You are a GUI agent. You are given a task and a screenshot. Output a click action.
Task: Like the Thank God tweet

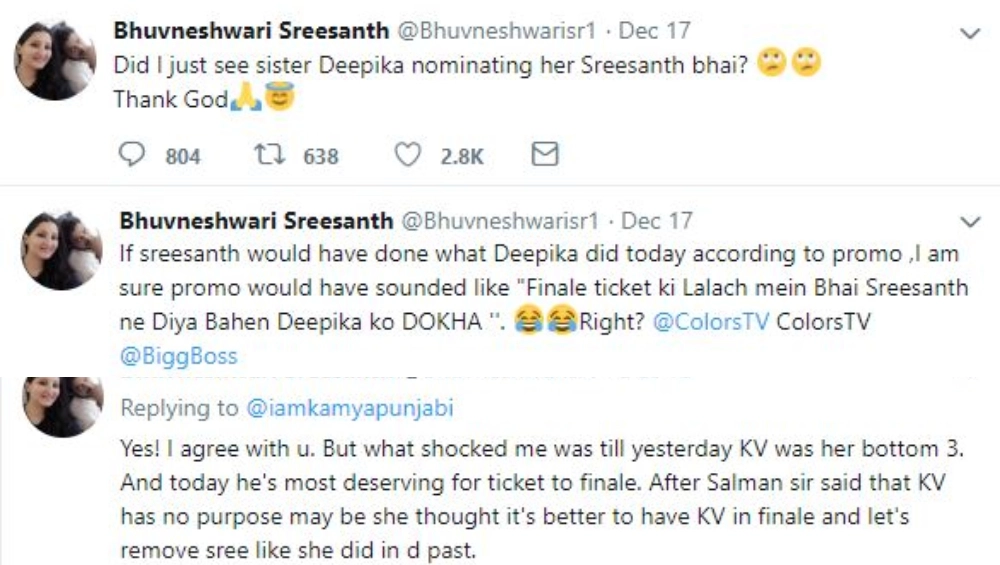coord(407,155)
